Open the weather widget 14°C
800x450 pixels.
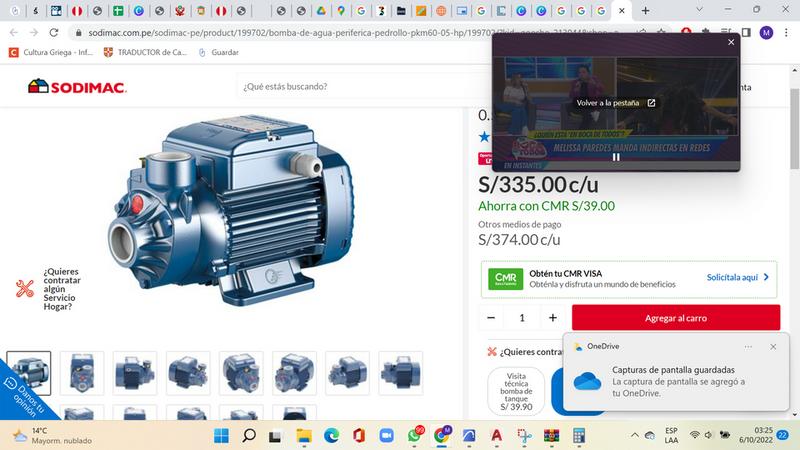coord(53,436)
